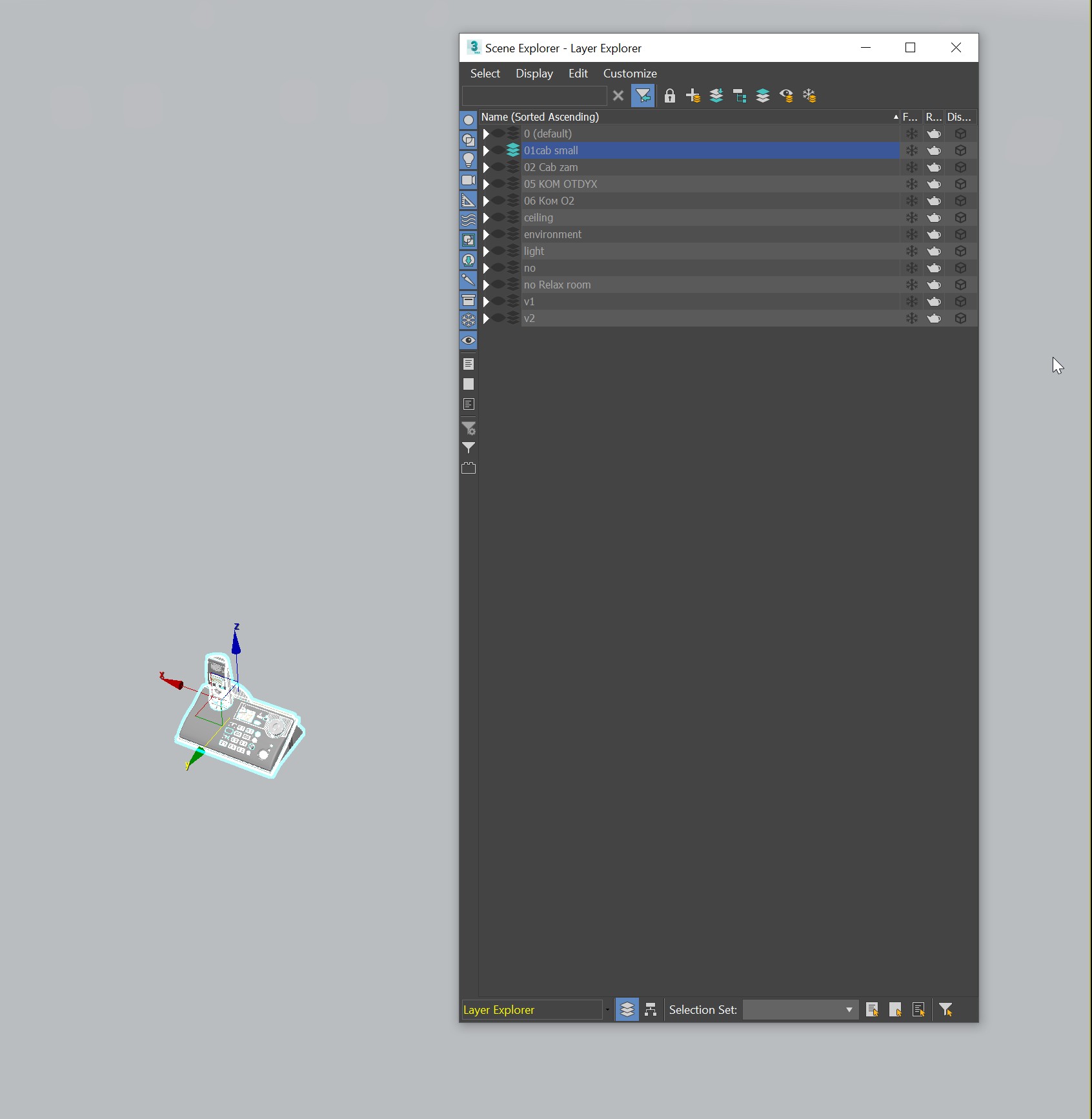Click the Hide All Layers eye icon

pos(786,96)
